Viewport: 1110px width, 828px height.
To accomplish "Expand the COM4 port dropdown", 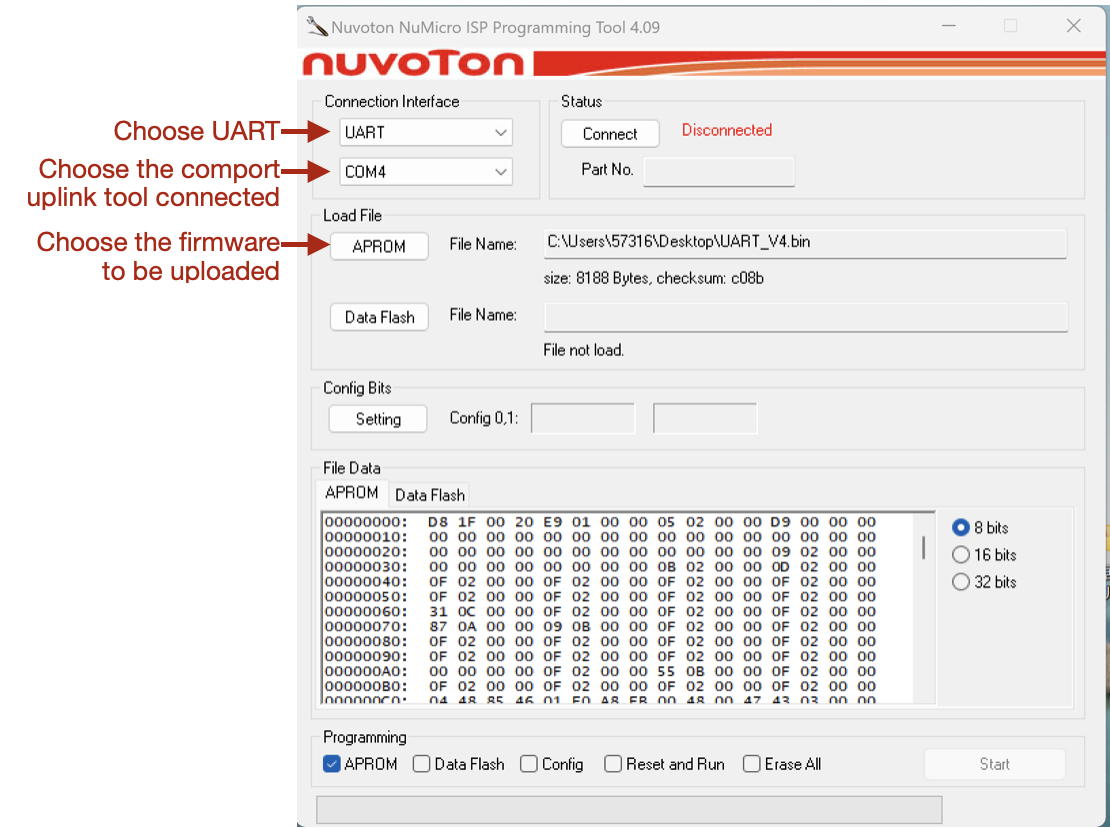I will coord(426,172).
